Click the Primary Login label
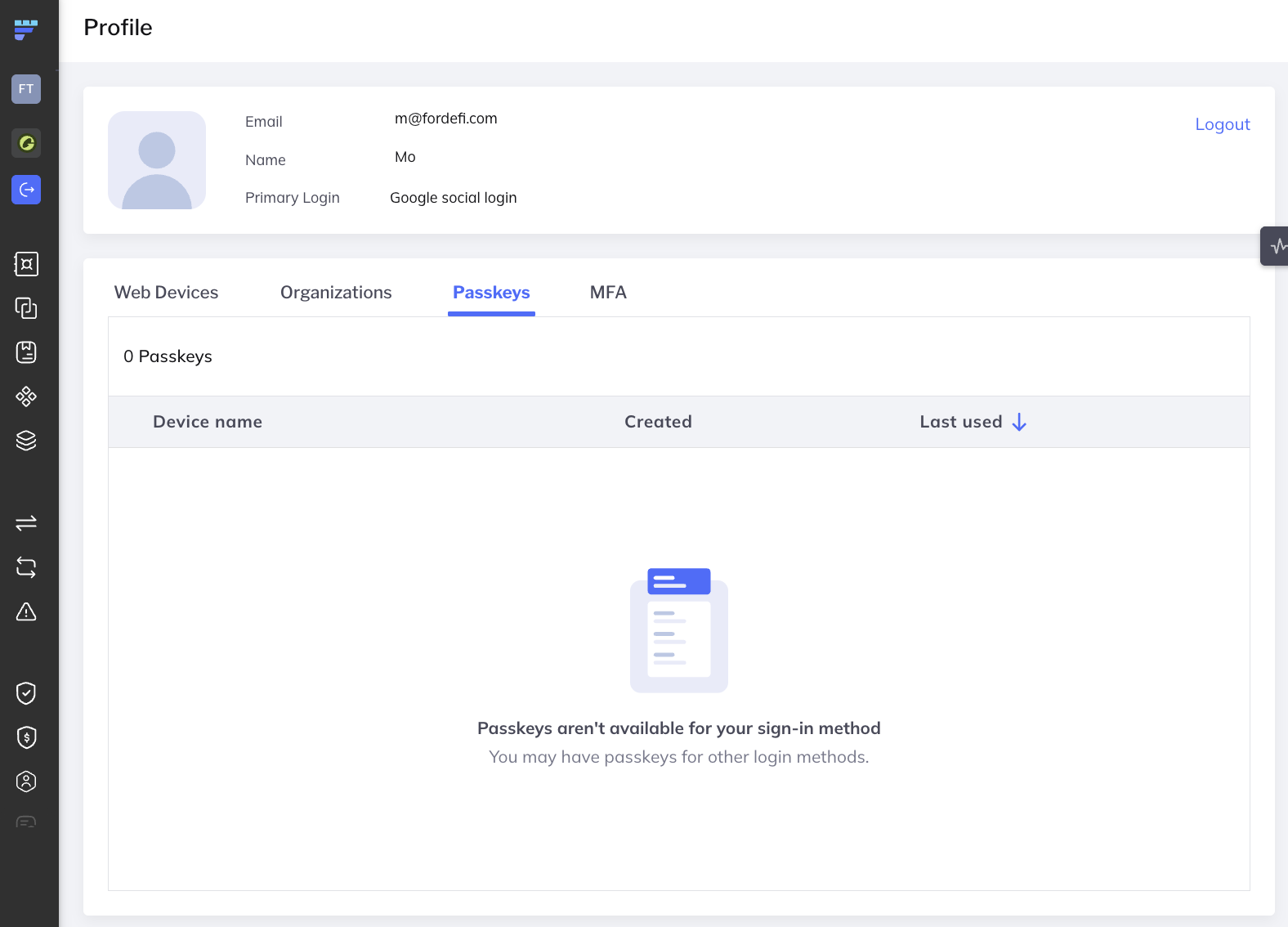The width and height of the screenshot is (1288, 927). pyautogui.click(x=293, y=198)
